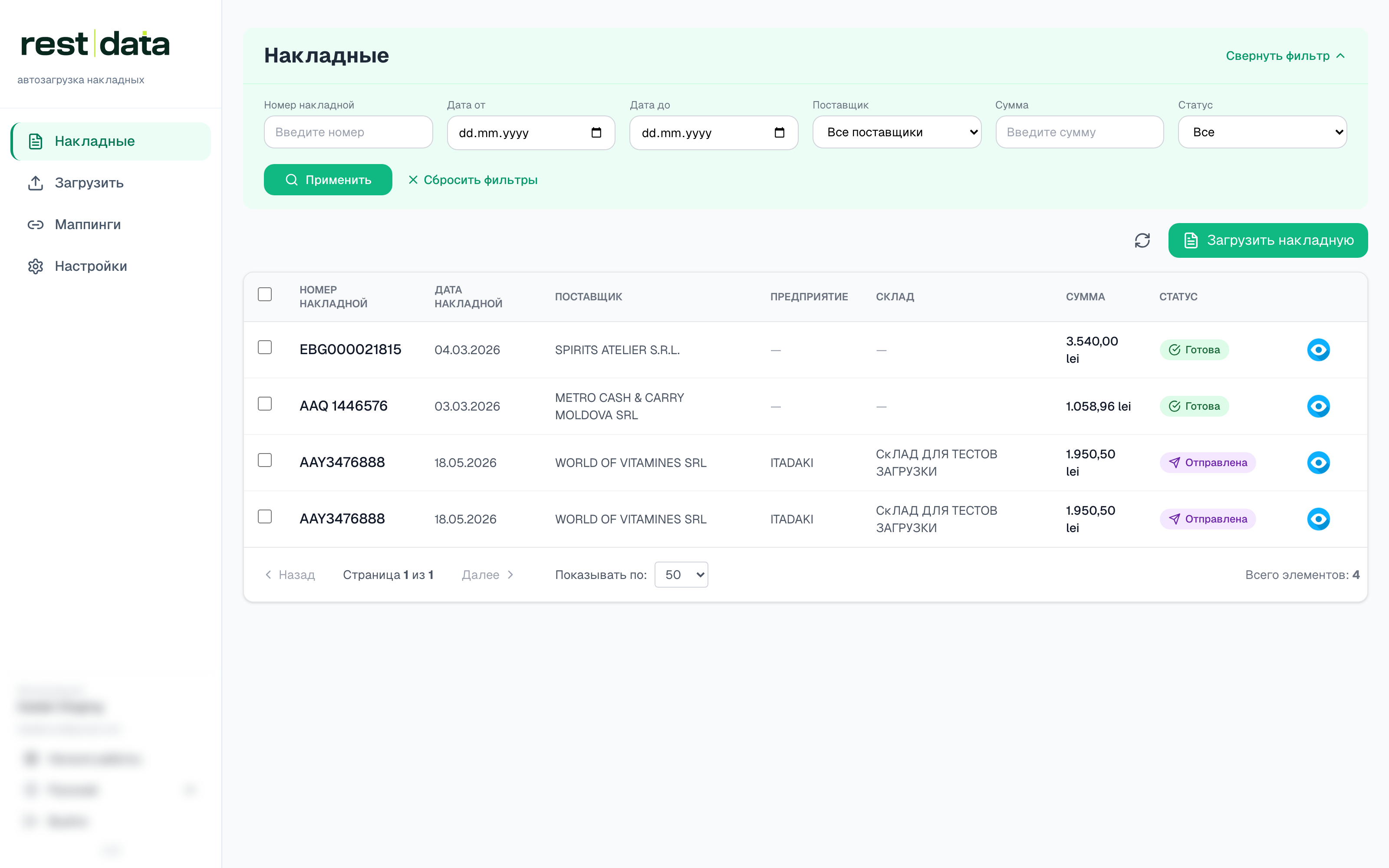
Task: Open the rest data logo
Action: 95,44
